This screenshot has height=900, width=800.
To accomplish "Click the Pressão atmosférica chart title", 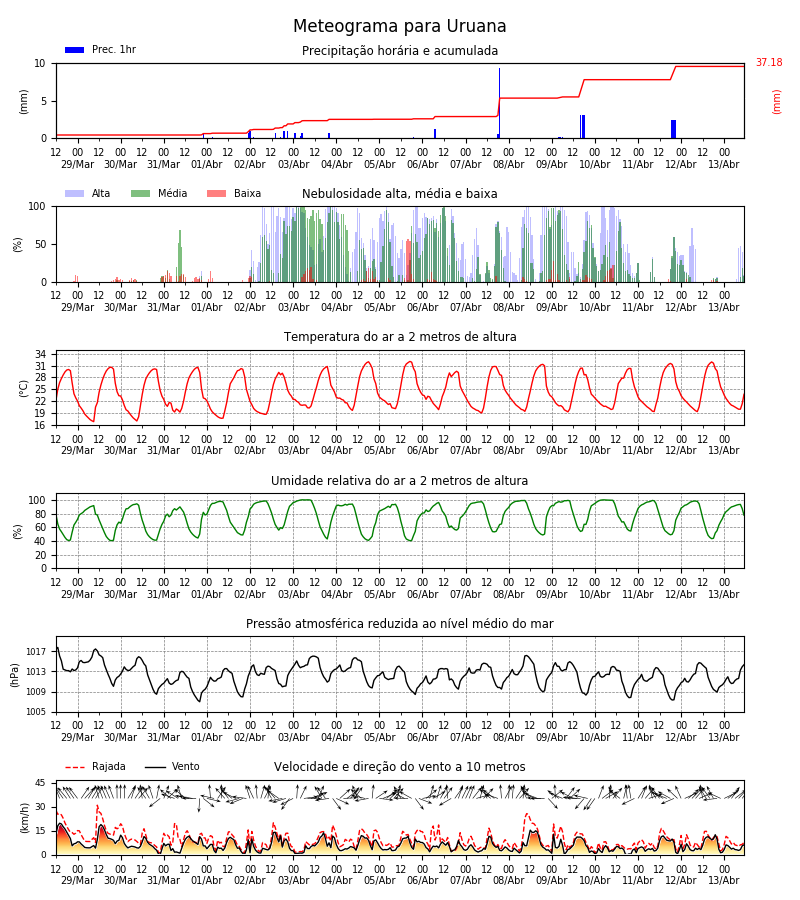I will (x=399, y=623).
